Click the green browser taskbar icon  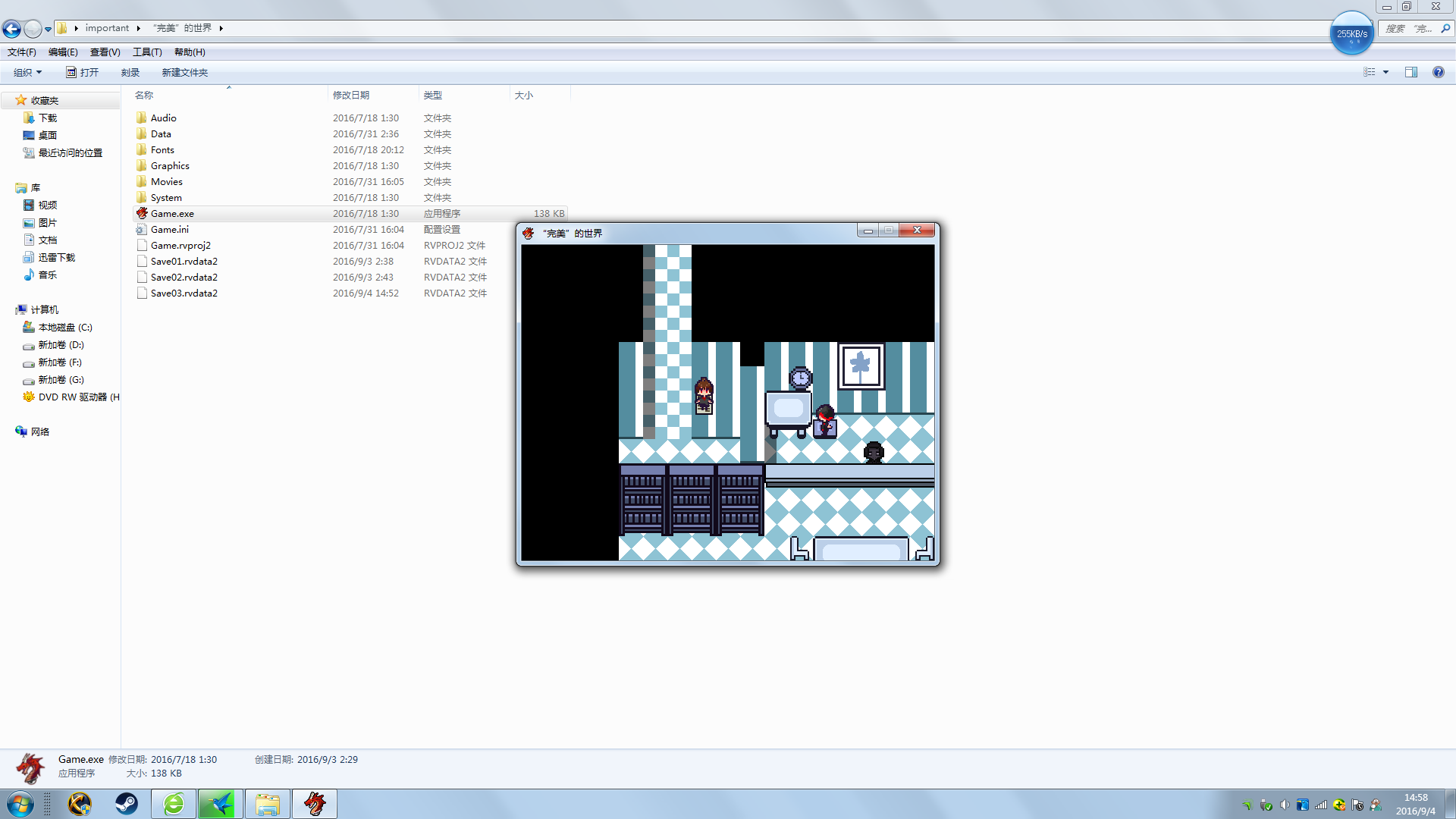click(174, 804)
